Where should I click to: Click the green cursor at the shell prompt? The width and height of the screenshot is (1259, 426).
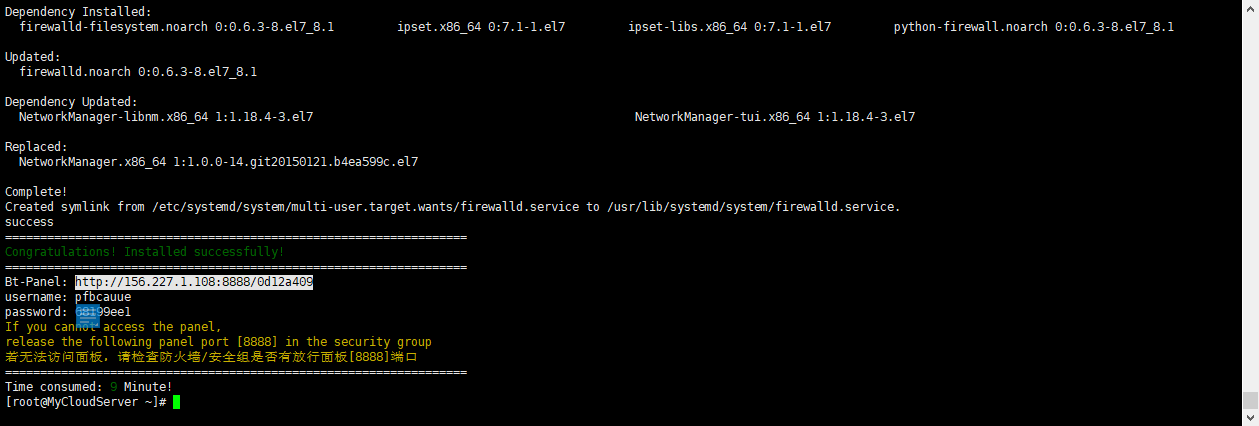coord(176,402)
